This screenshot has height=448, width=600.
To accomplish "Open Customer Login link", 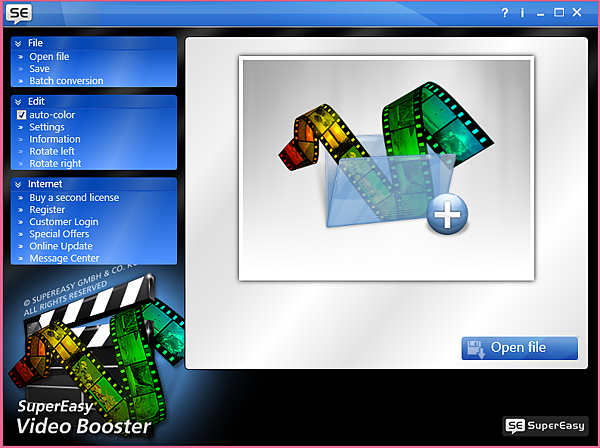I will (64, 222).
